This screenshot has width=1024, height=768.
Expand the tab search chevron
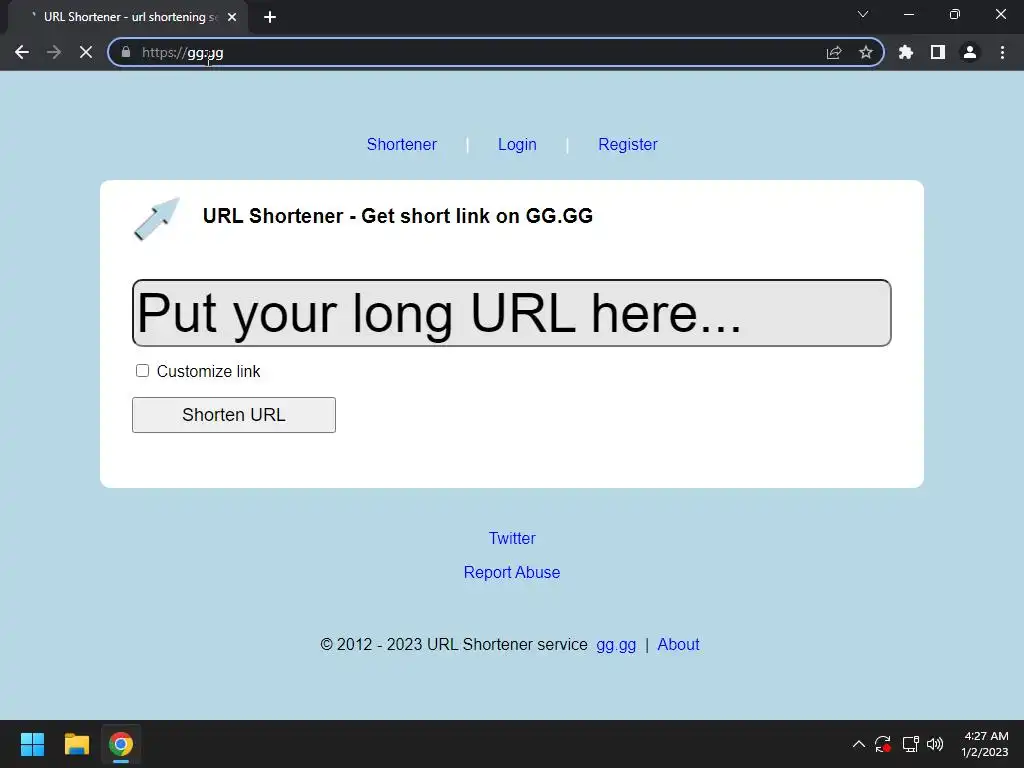[863, 14]
